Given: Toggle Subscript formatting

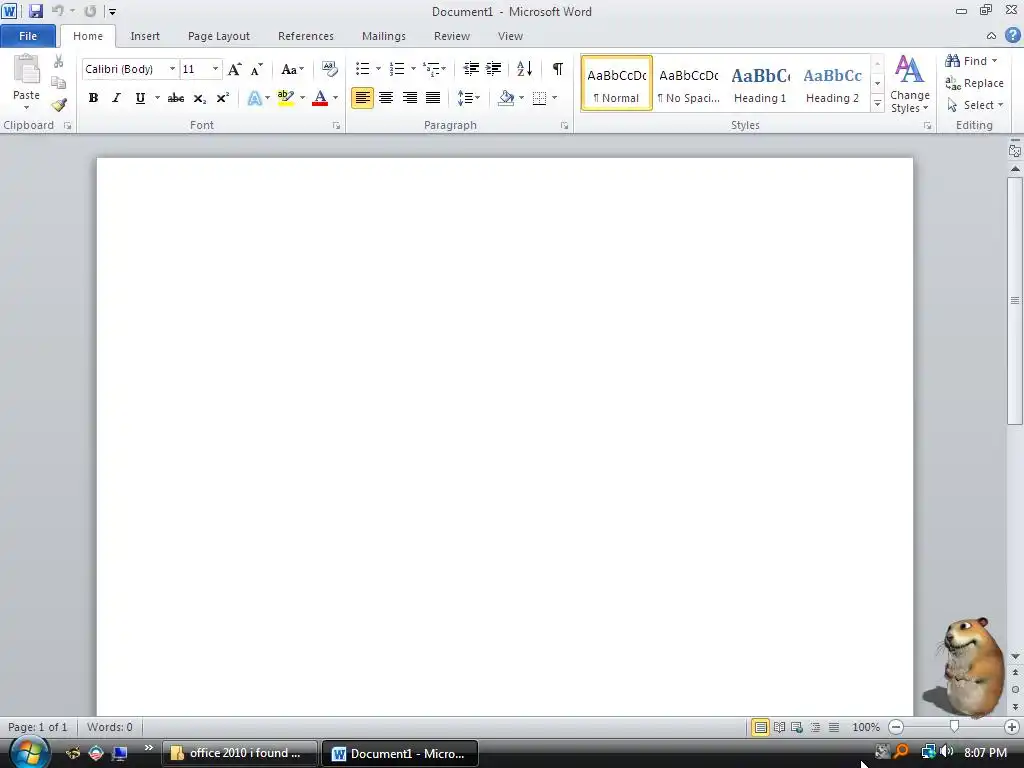Looking at the screenshot, I should click(200, 98).
